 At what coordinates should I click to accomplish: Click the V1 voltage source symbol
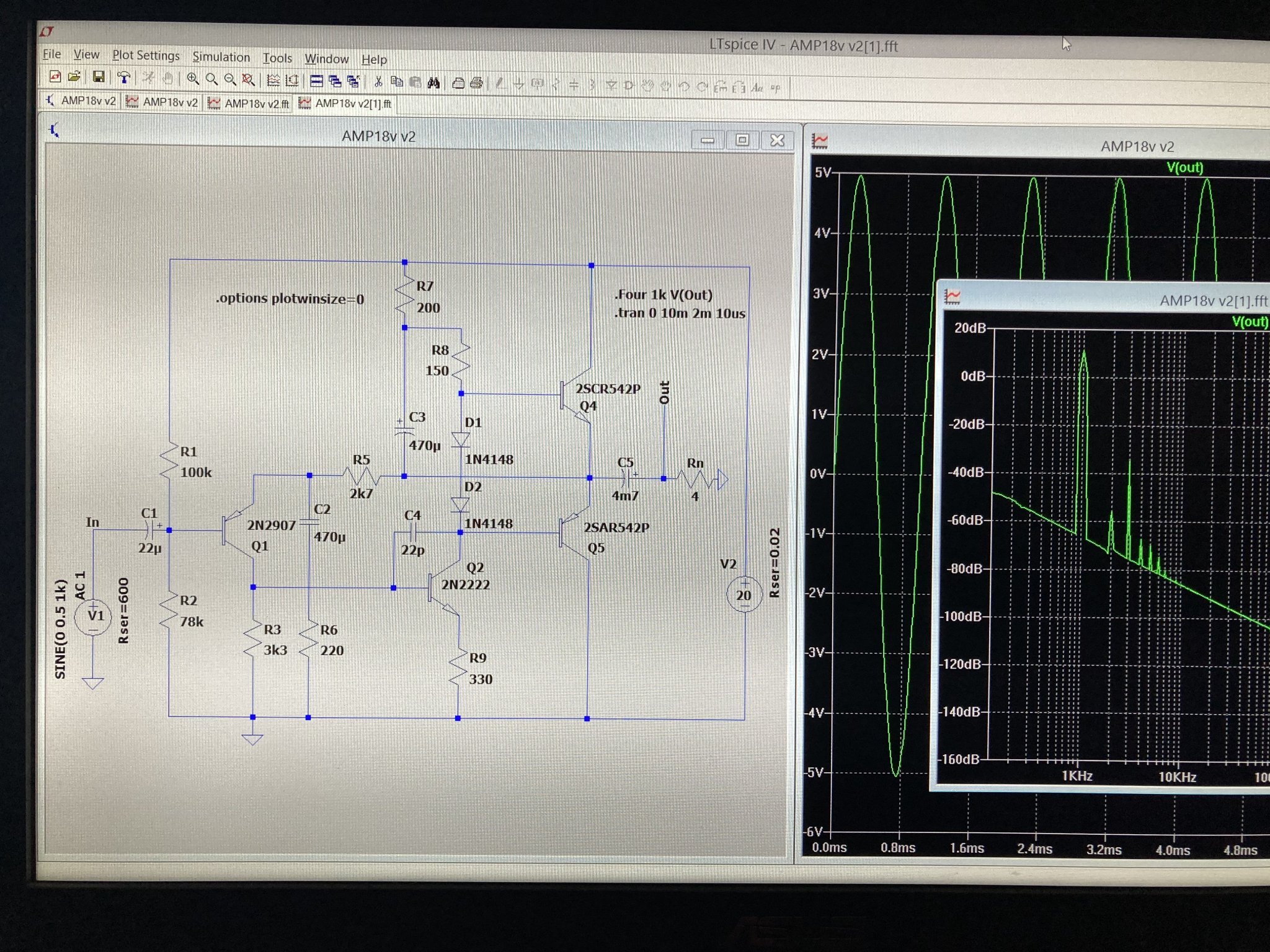93,616
